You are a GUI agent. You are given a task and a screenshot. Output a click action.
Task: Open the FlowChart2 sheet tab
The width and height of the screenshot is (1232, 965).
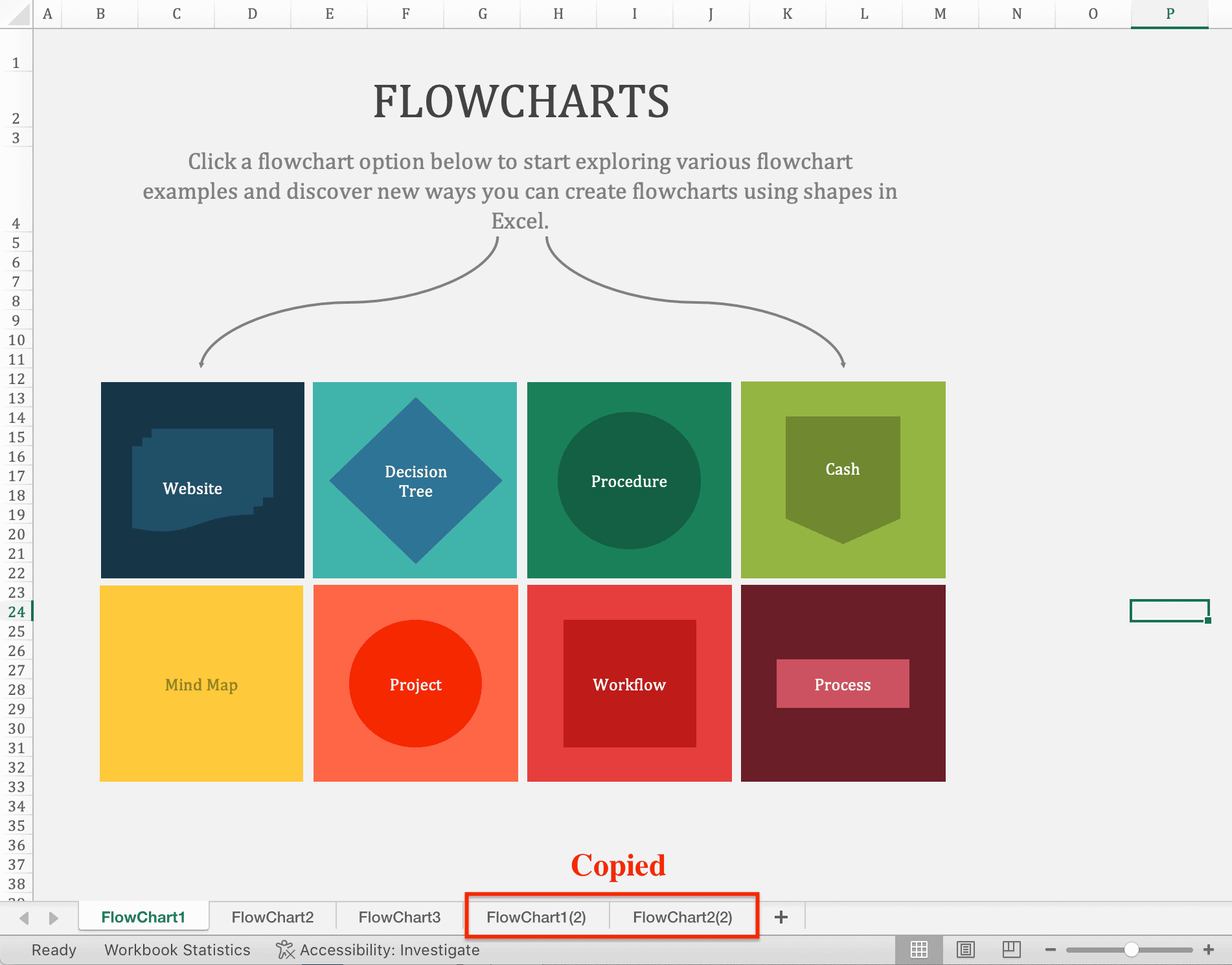point(273,917)
